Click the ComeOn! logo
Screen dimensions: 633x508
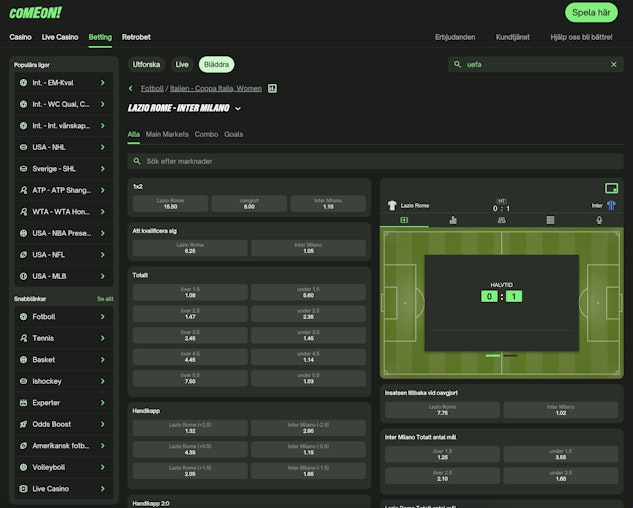(36, 13)
